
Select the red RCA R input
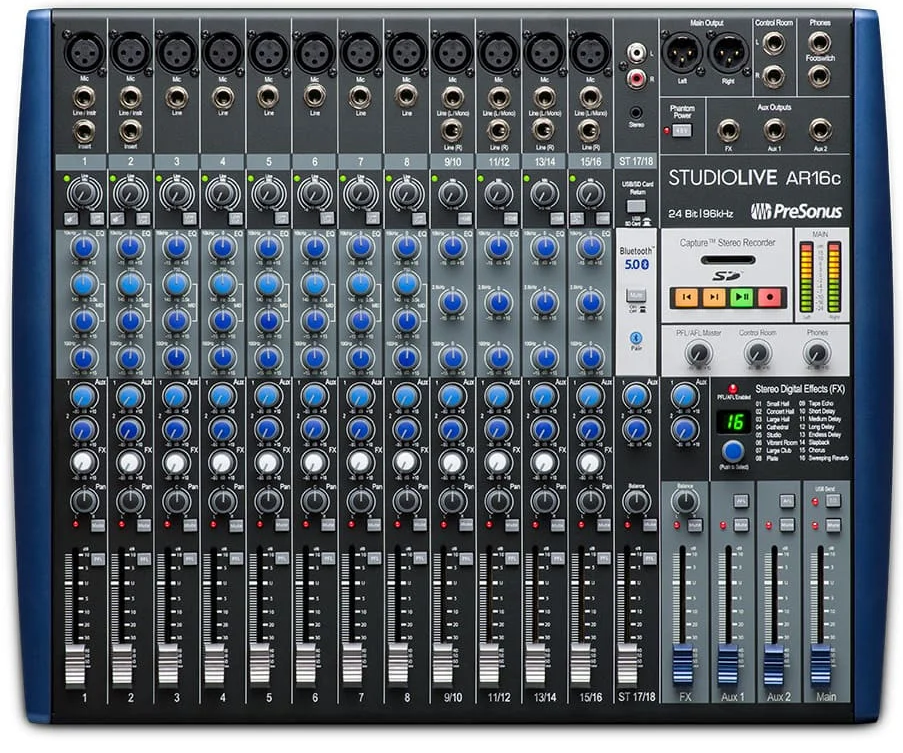pos(636,77)
